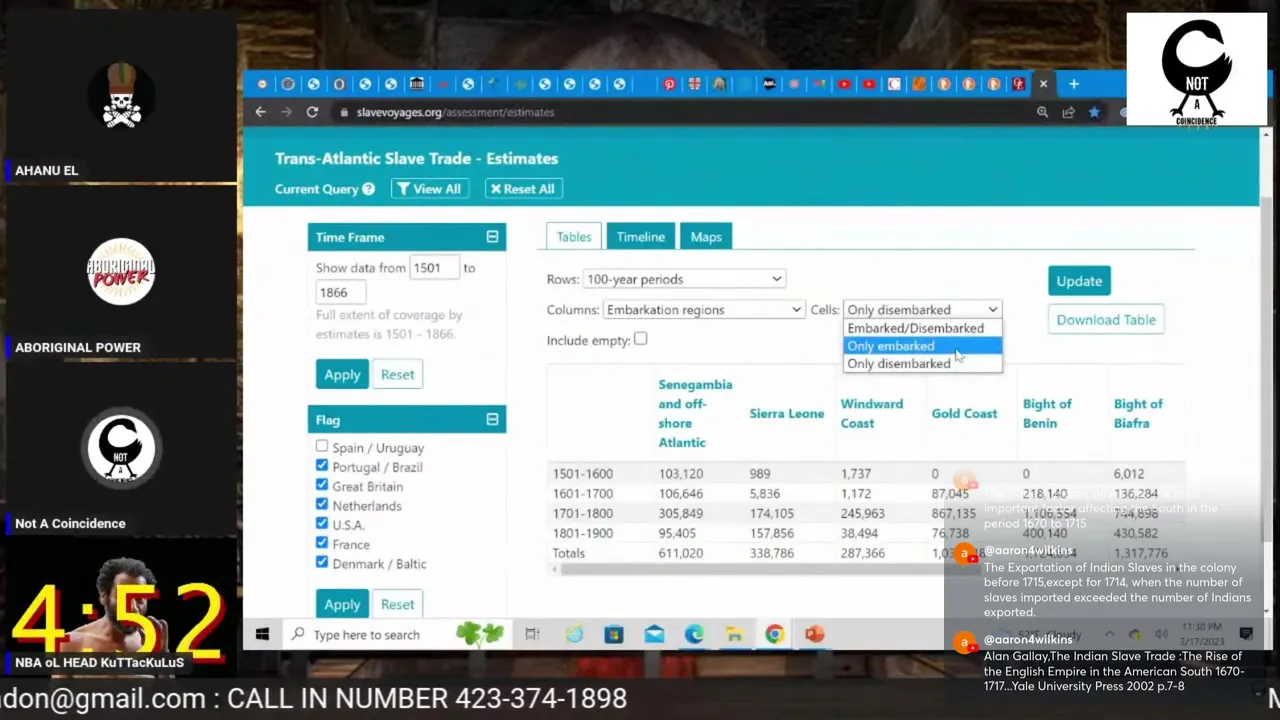Viewport: 1280px width, 720px height.
Task: Toggle the Spain / Uruguay flag checkbox
Action: (322, 447)
